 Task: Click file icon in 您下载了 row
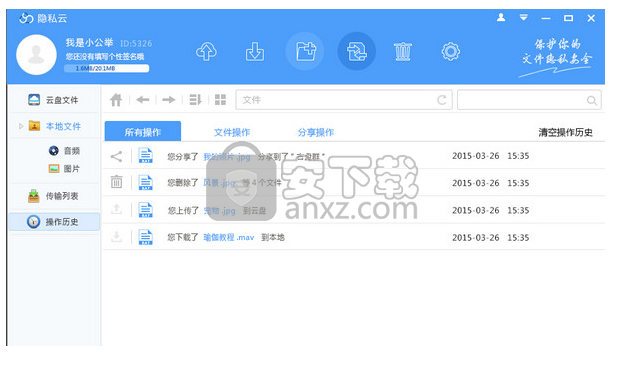[x=145, y=237]
